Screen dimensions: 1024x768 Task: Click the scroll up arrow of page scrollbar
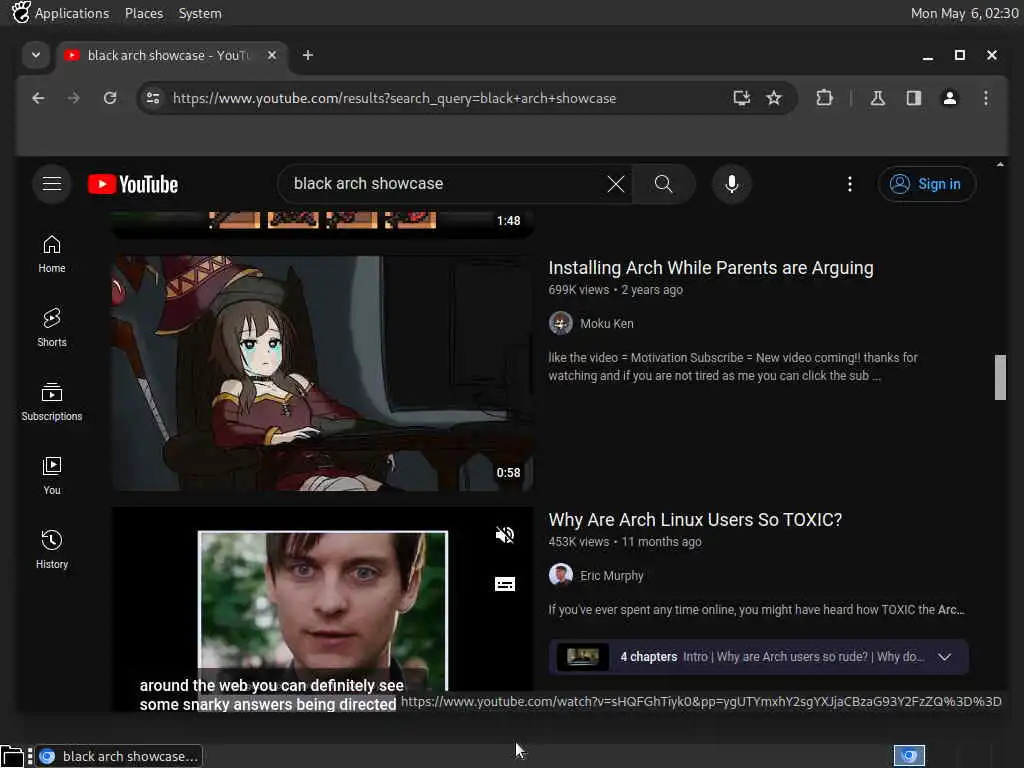pos(1000,165)
